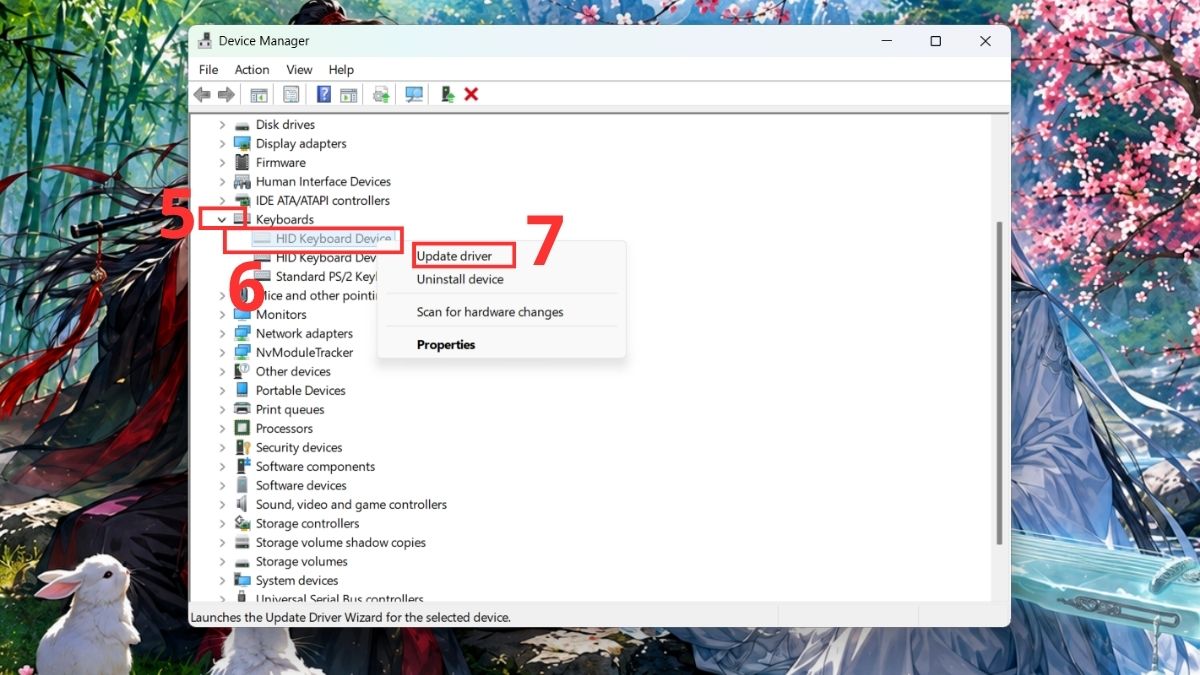Viewport: 1200px width, 675px height.
Task: Open the View menu
Action: 299,69
